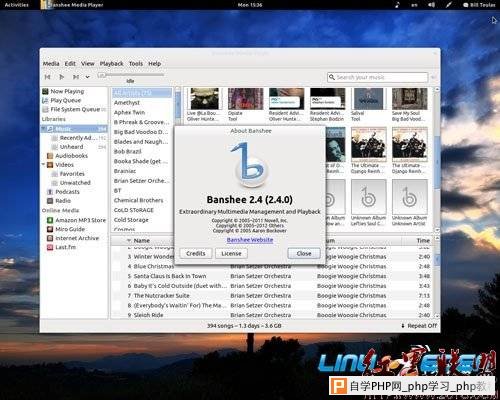
Task: Open the Edit menu
Action: coord(70,63)
